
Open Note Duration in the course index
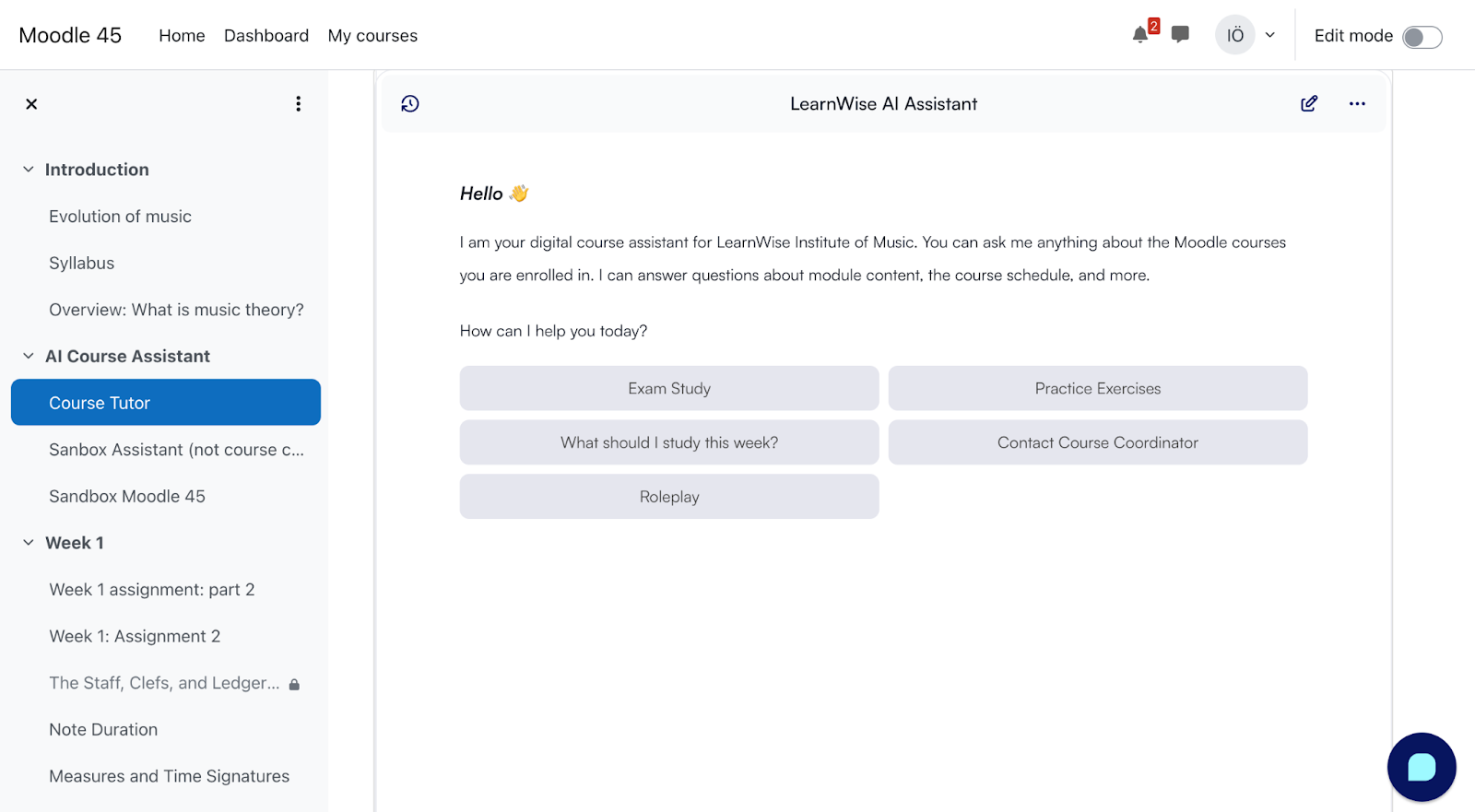[x=103, y=729]
